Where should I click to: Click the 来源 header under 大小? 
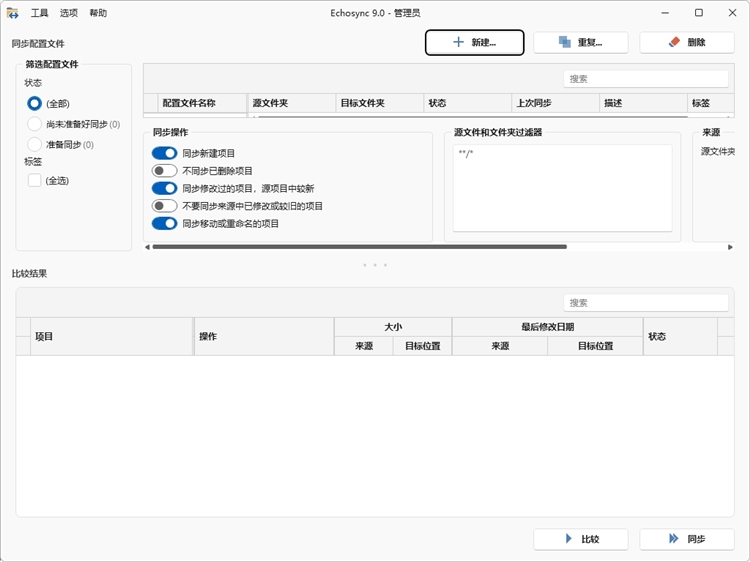pyautogui.click(x=364, y=346)
